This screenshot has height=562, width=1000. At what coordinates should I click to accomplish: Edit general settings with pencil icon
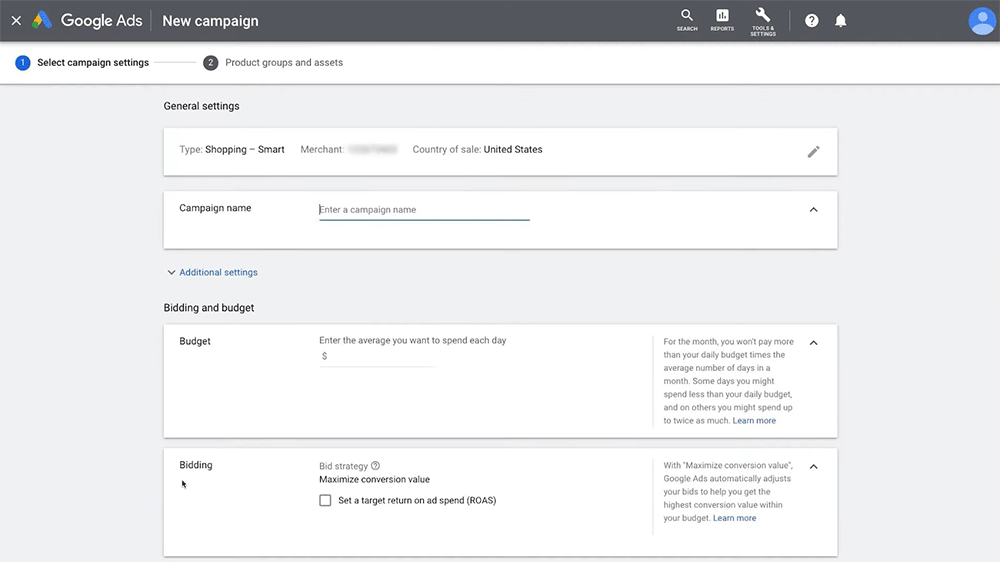(813, 152)
